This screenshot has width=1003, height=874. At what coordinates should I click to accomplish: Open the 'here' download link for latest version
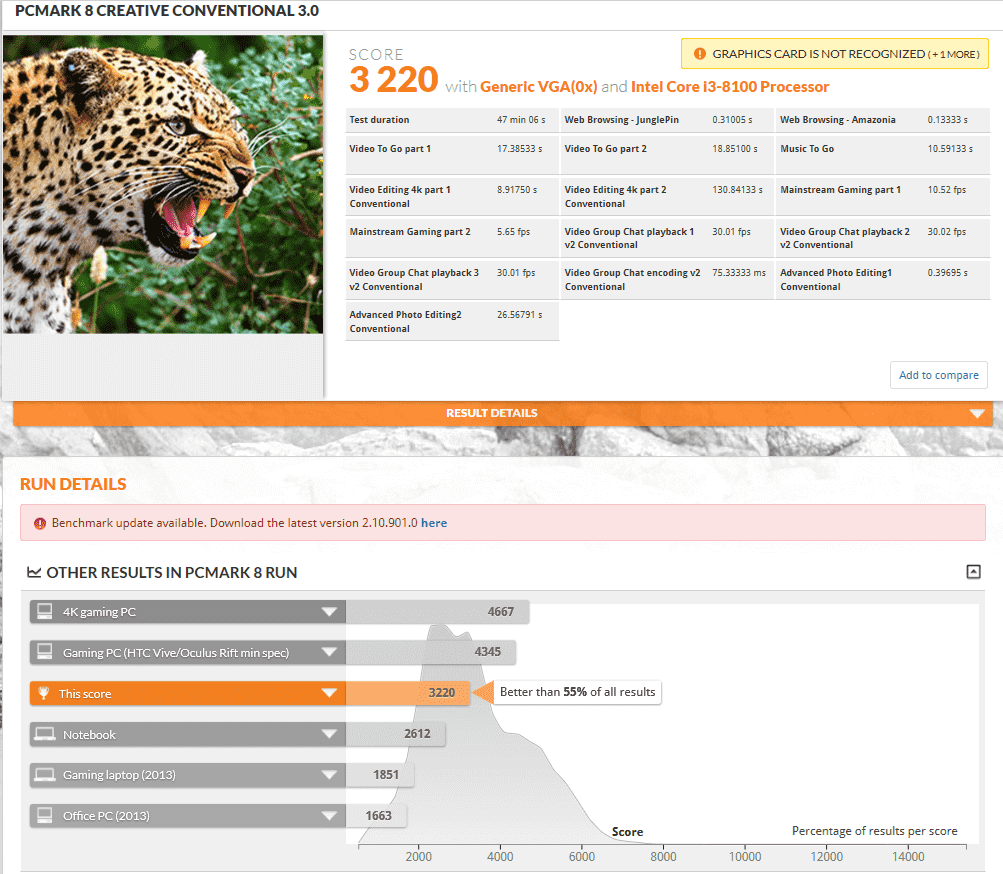(434, 523)
